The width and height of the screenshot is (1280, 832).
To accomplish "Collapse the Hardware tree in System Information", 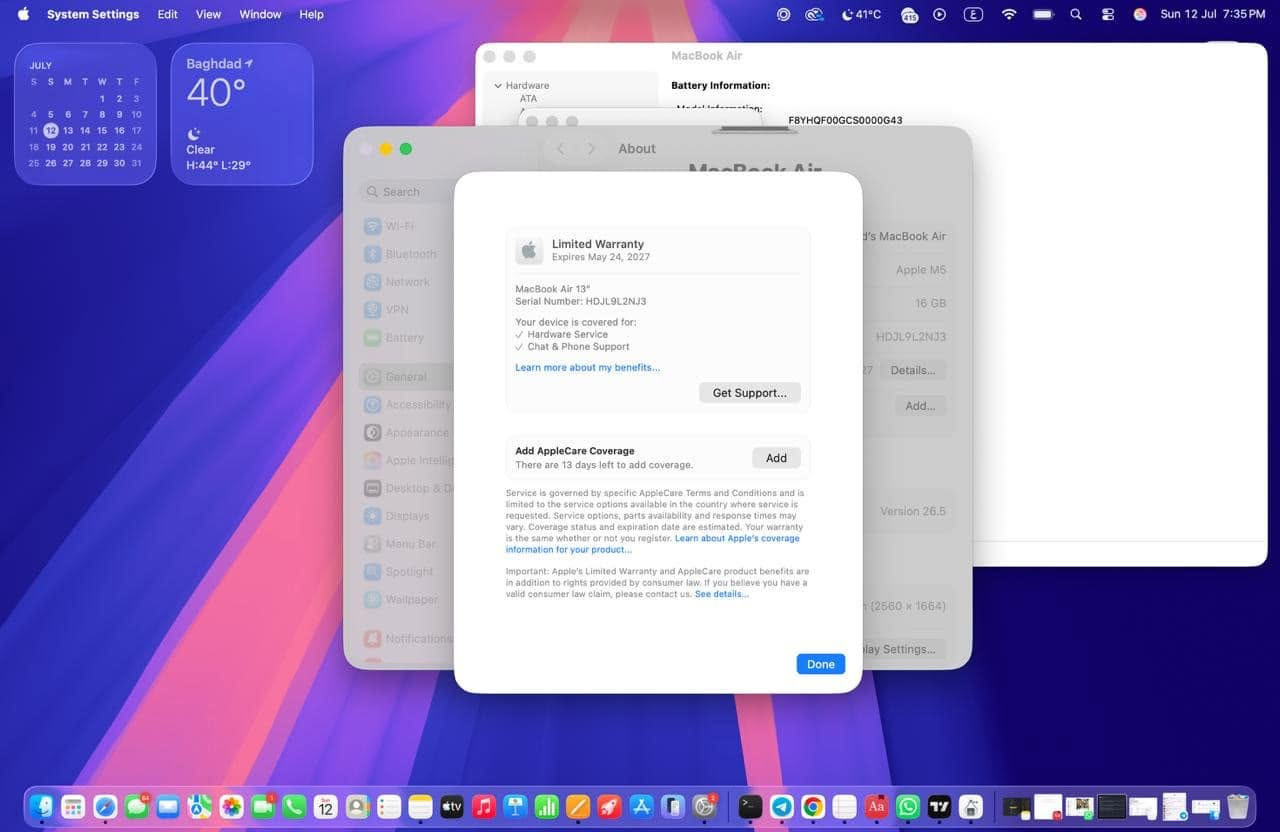I will 498,86.
